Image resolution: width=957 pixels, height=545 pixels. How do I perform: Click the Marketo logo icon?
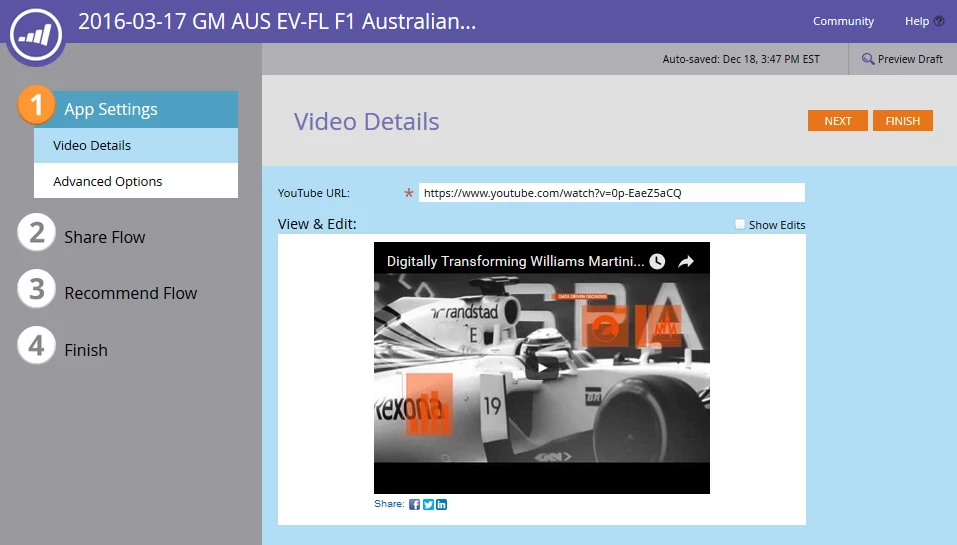pyautogui.click(x=36, y=35)
